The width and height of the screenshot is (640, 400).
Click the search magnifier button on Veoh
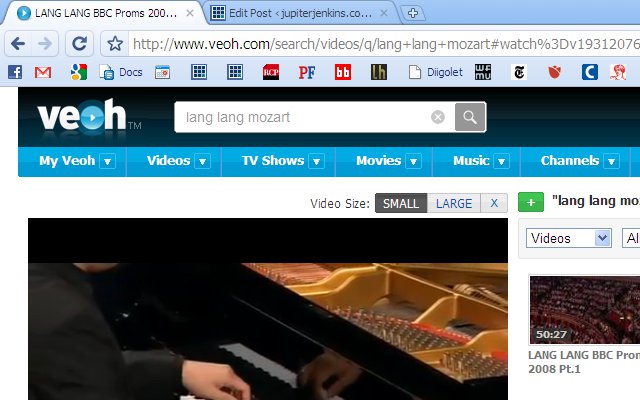pyautogui.click(x=470, y=117)
